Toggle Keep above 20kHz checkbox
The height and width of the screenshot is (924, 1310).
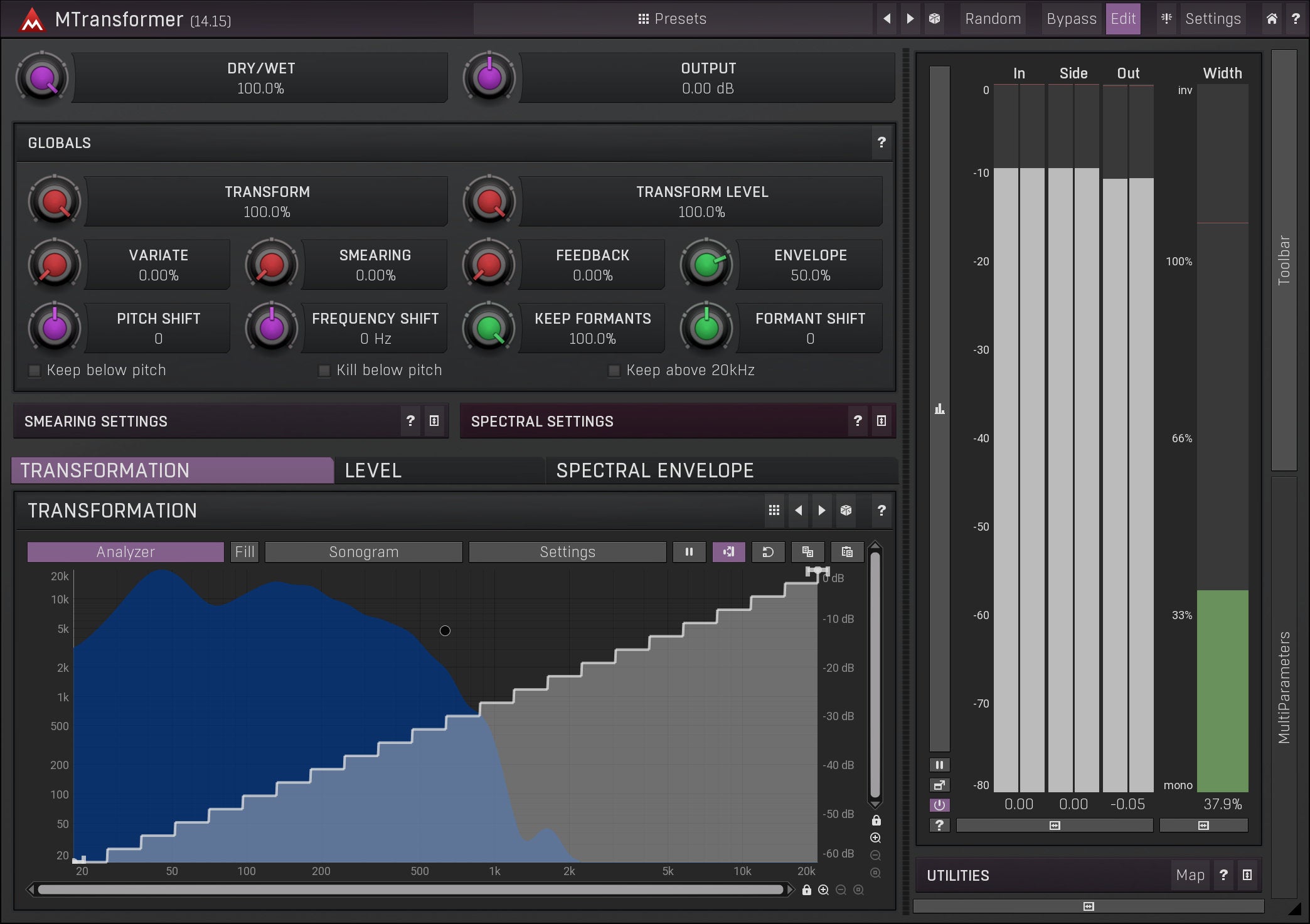(614, 371)
